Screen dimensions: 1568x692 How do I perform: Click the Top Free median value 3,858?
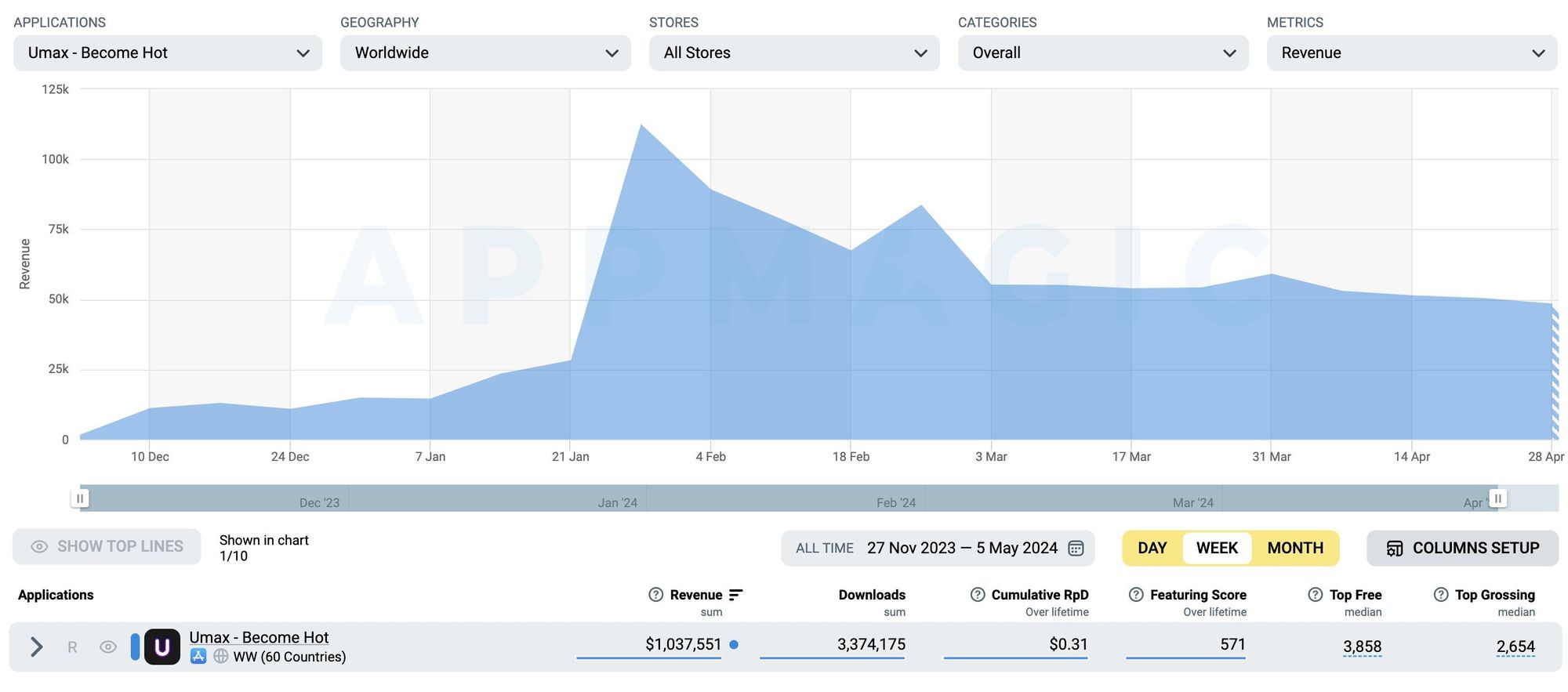click(x=1362, y=647)
